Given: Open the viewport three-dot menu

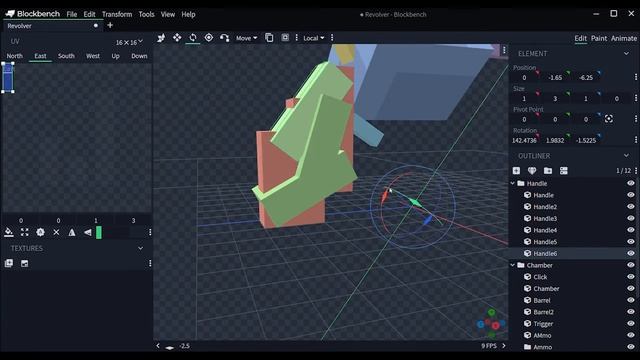Looking at the screenshot, I should point(504,50).
